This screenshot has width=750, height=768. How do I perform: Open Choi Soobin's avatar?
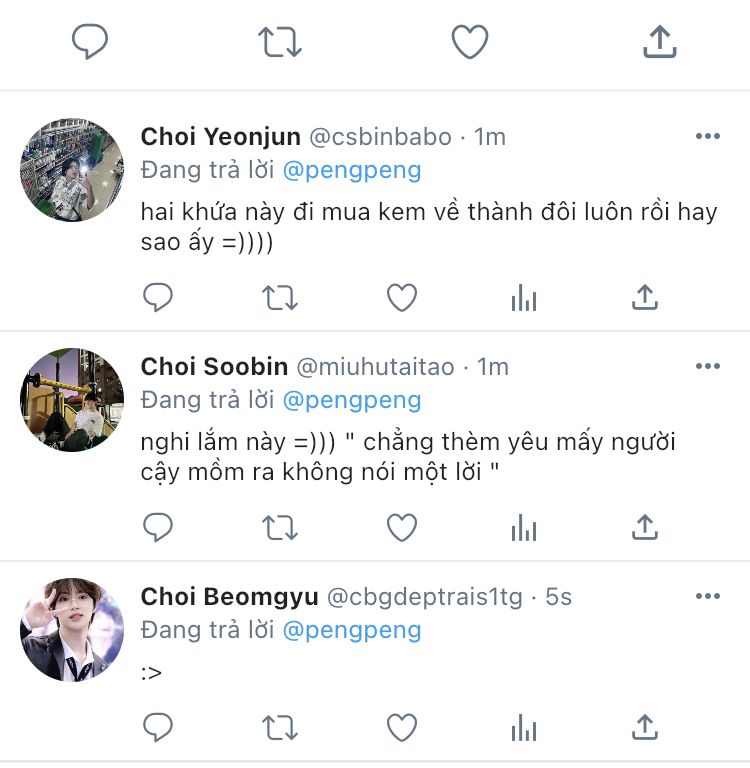[72, 400]
